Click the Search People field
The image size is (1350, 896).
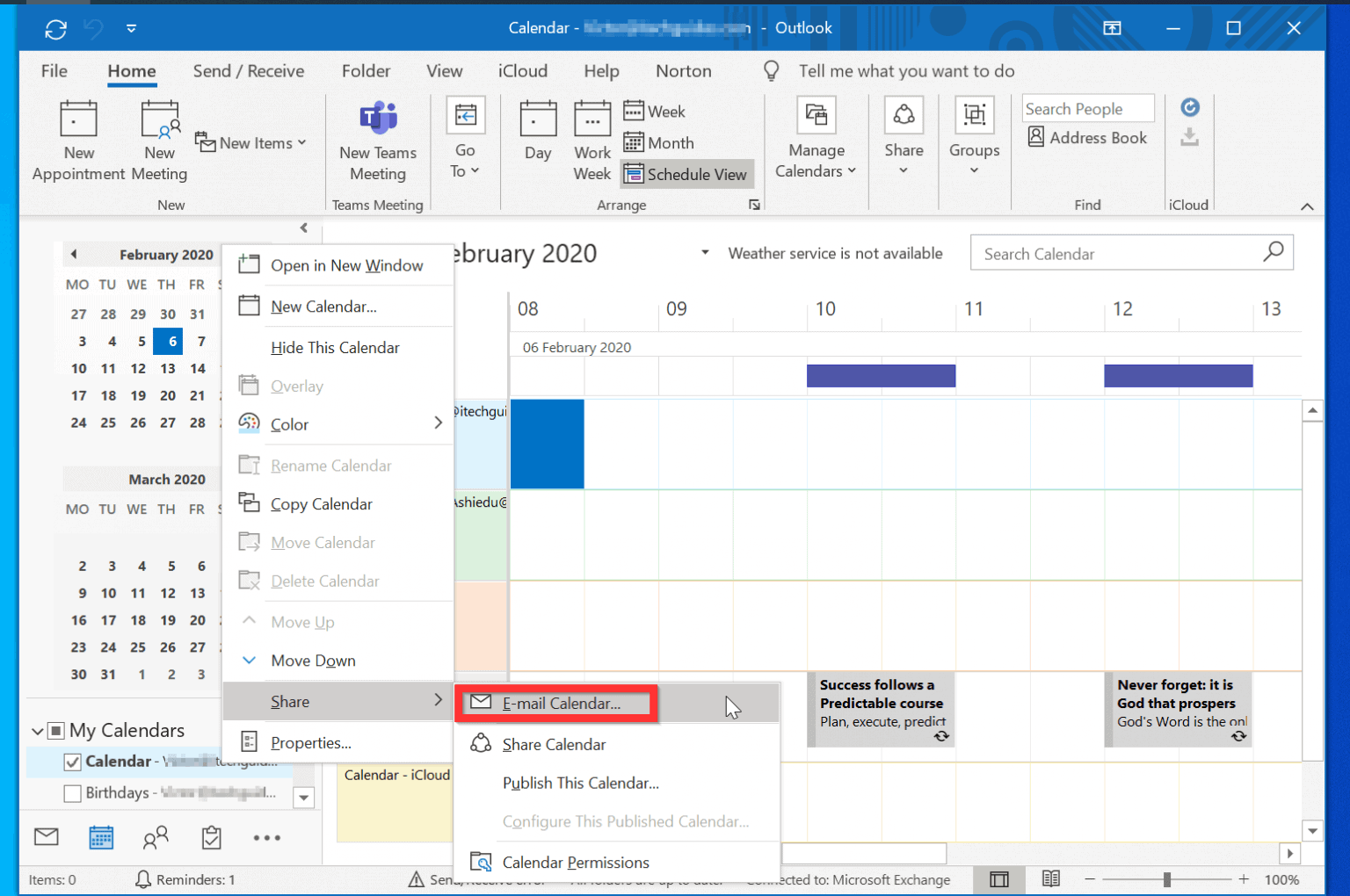click(x=1088, y=109)
